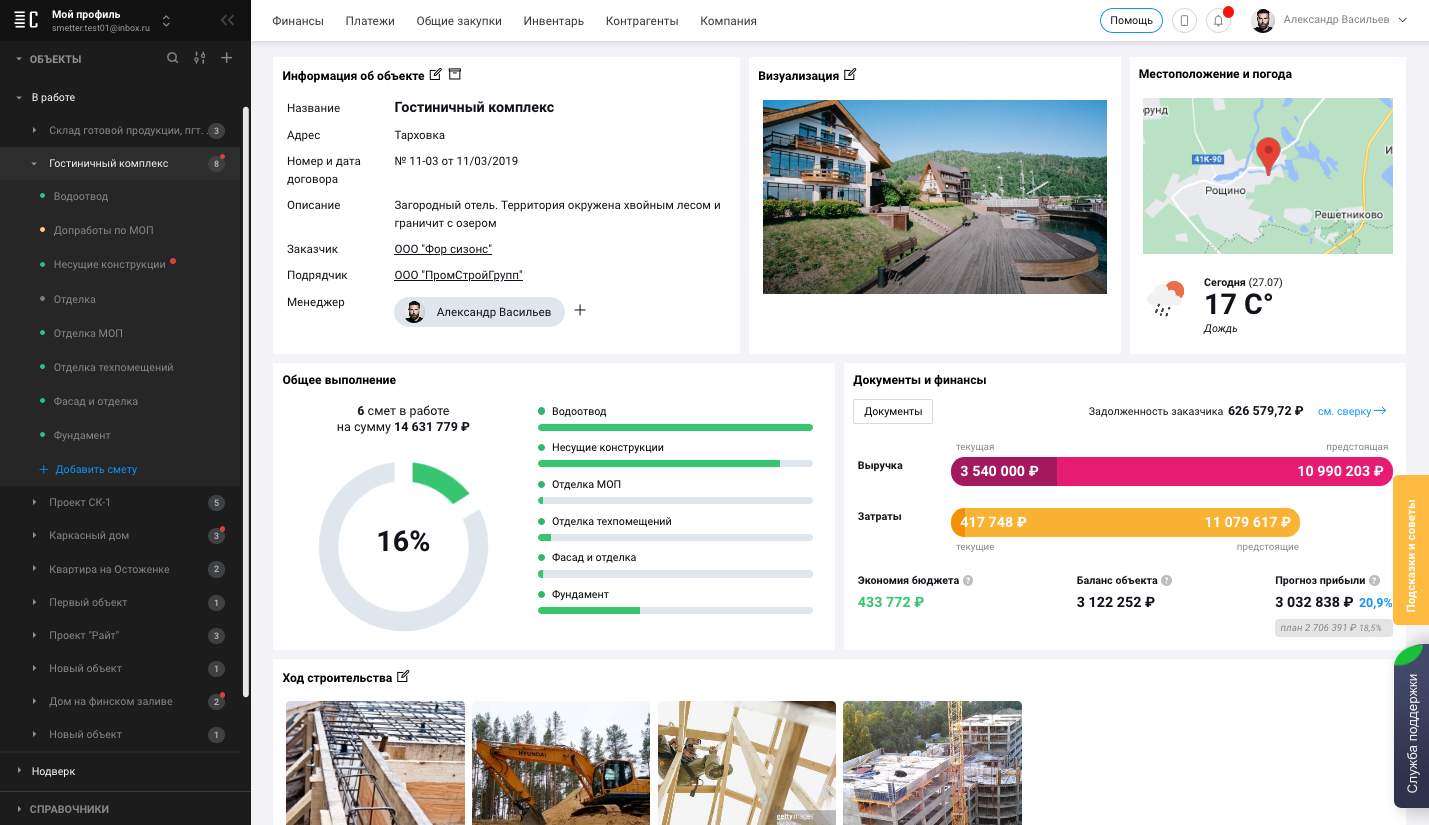Image resolution: width=1429 pixels, height=825 pixels.
Task: Expand the Справочники section
Action: coord(18,809)
